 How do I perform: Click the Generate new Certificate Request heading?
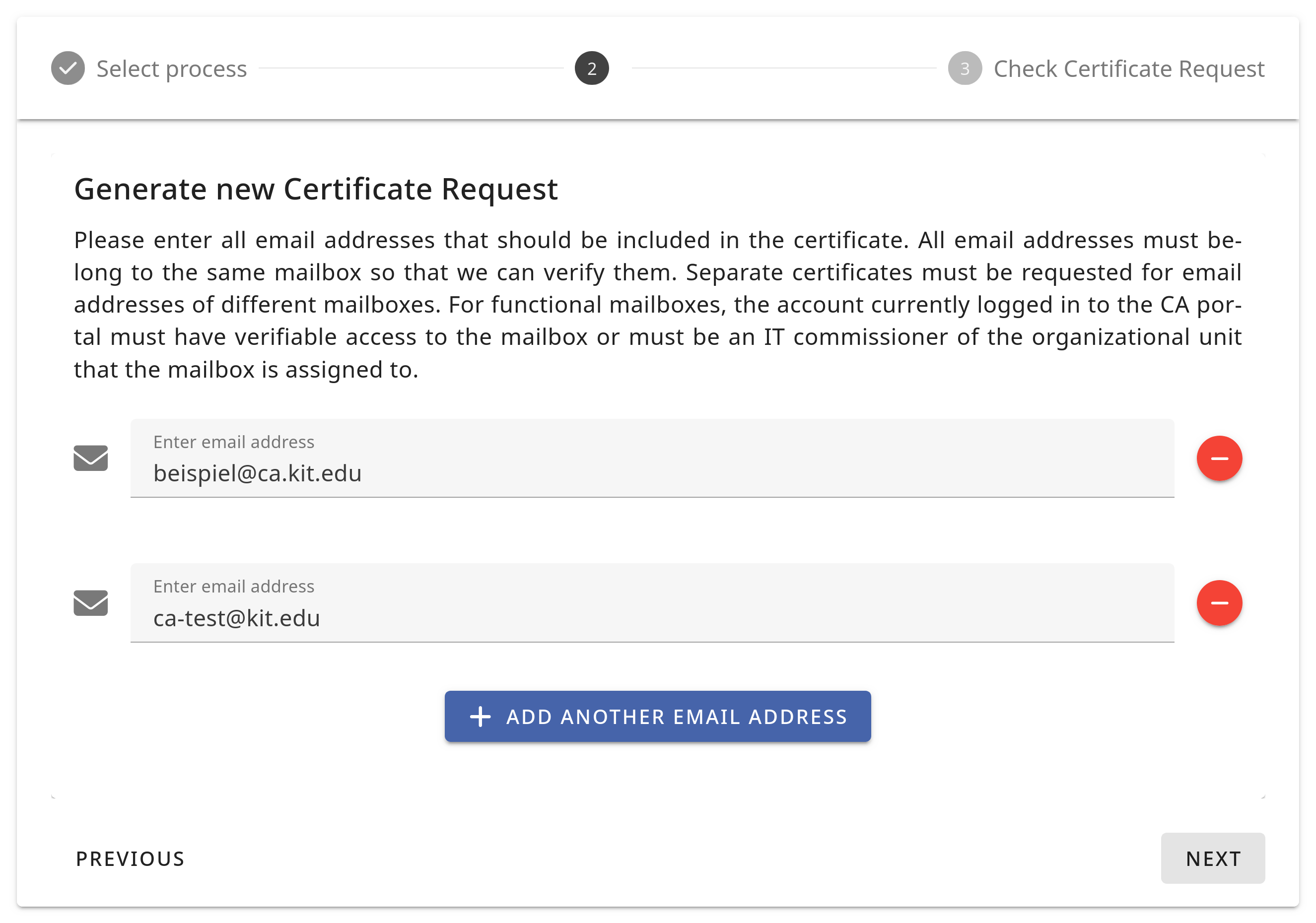pyautogui.click(x=316, y=189)
